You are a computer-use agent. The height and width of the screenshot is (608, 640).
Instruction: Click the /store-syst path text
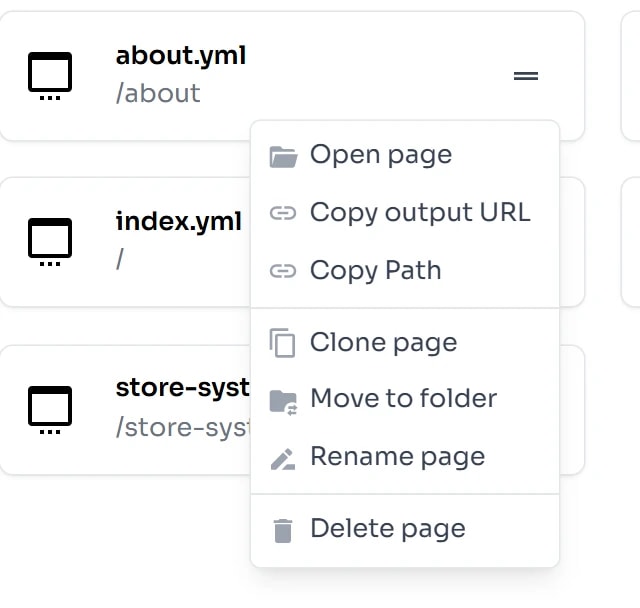[182, 427]
